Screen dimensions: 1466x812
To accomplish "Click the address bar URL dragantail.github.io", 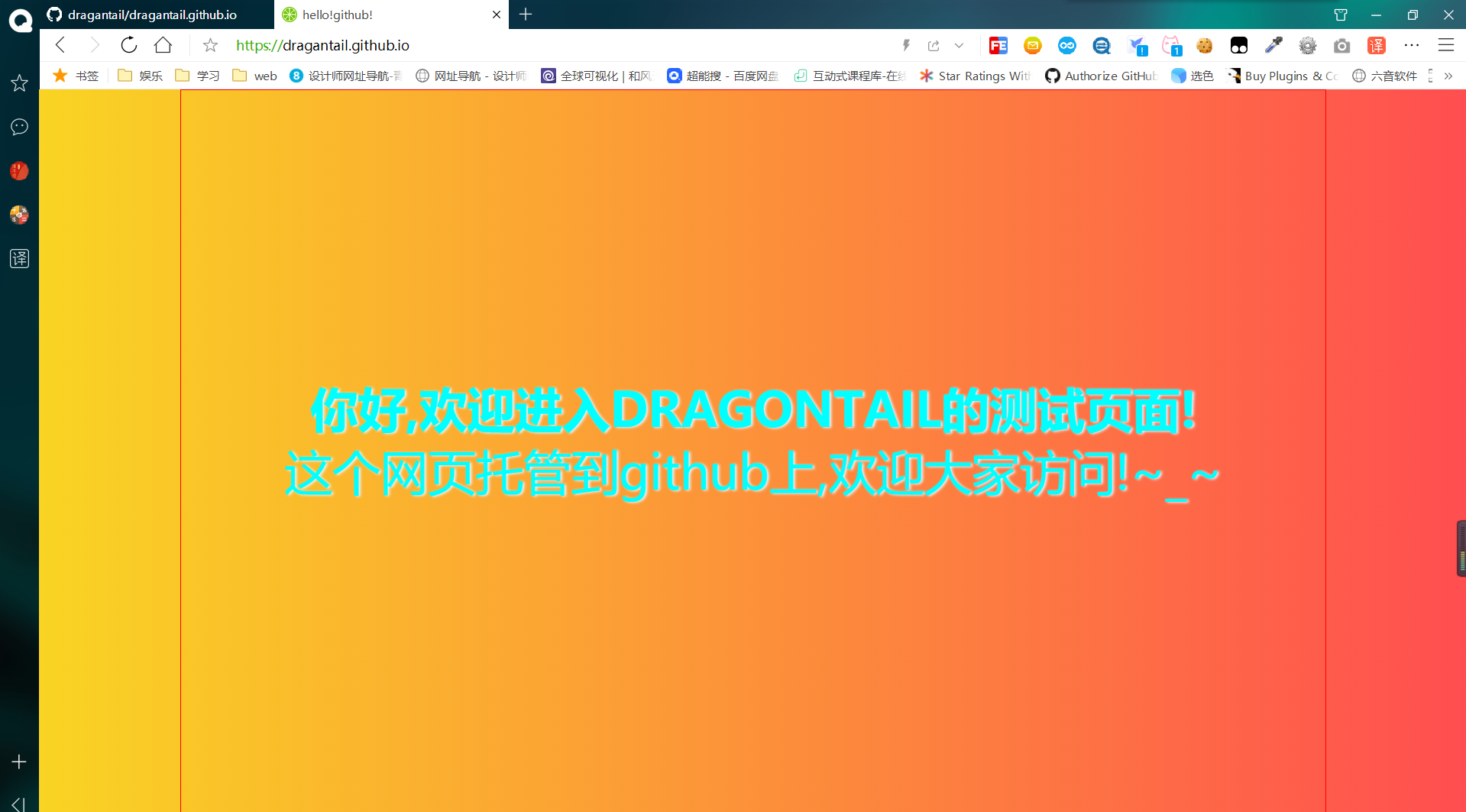I will 322,45.
